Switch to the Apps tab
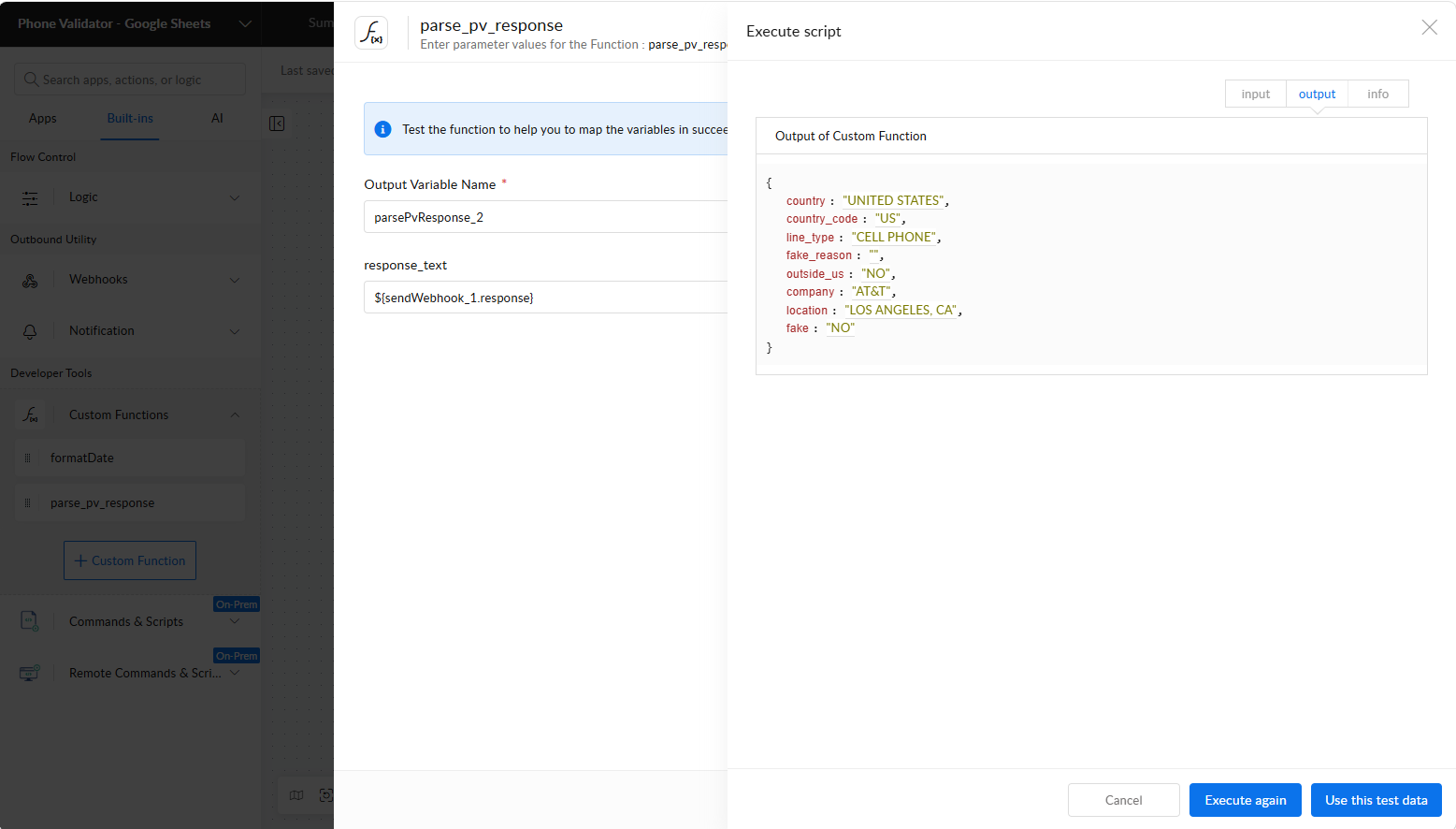The image size is (1456, 829). pyautogui.click(x=43, y=118)
